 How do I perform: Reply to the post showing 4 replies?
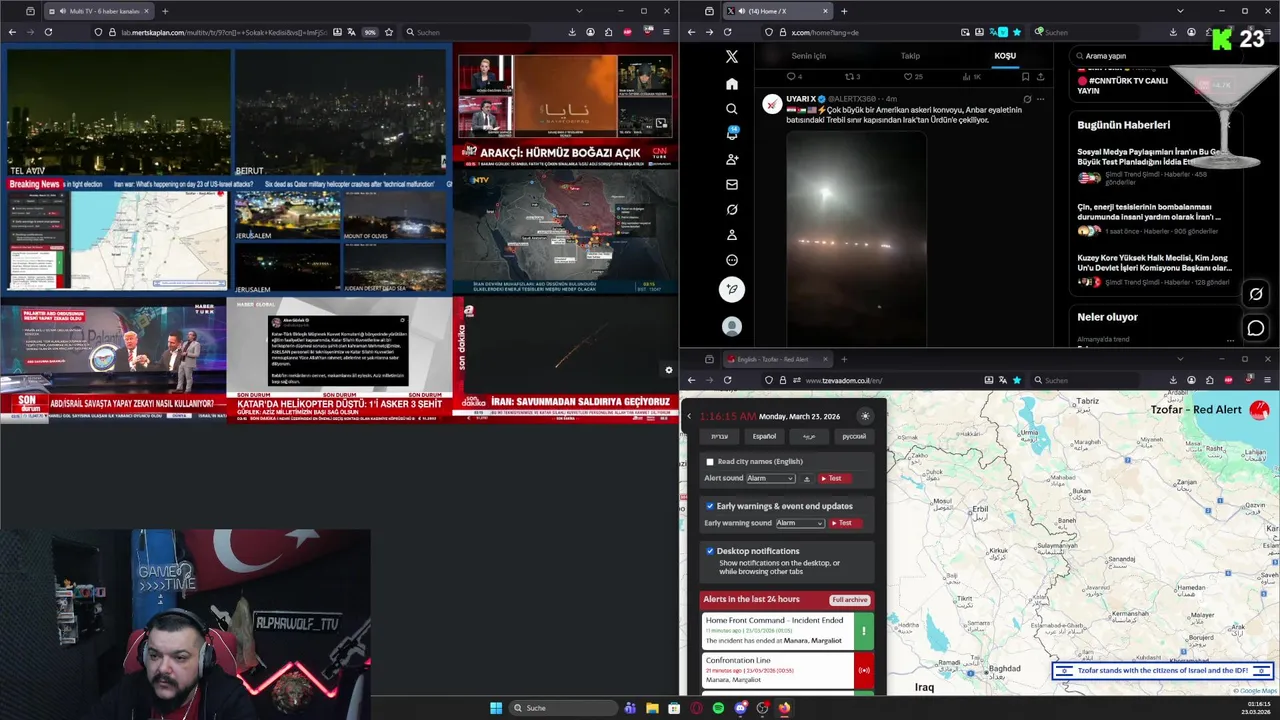[794, 76]
